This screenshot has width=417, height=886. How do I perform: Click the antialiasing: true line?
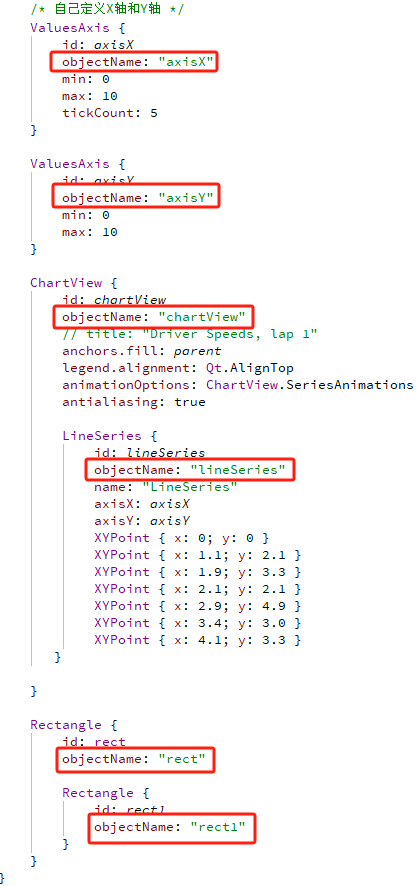tap(134, 402)
